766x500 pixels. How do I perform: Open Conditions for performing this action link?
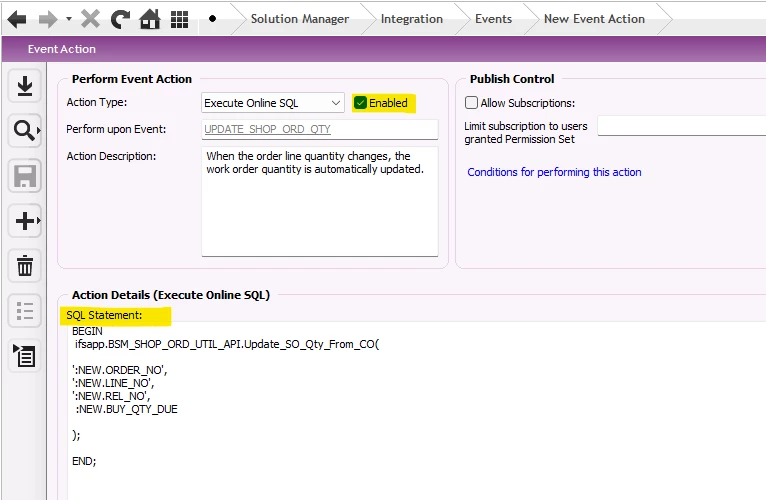pyautogui.click(x=554, y=172)
